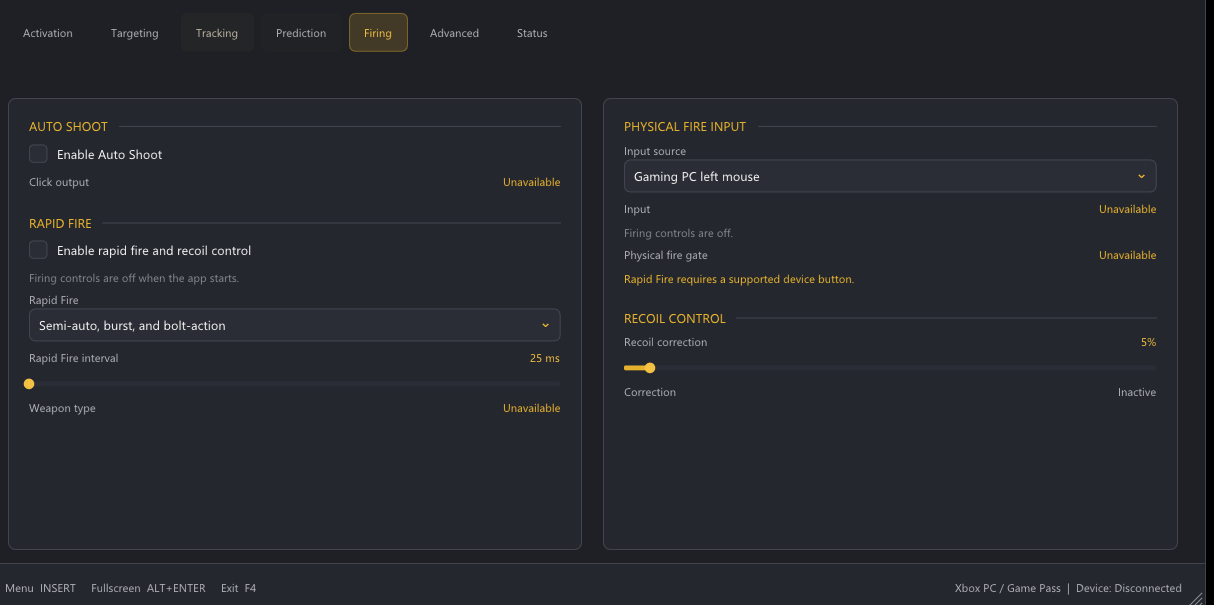Click the resize grip in window corner

pyautogui.click(x=1195, y=598)
